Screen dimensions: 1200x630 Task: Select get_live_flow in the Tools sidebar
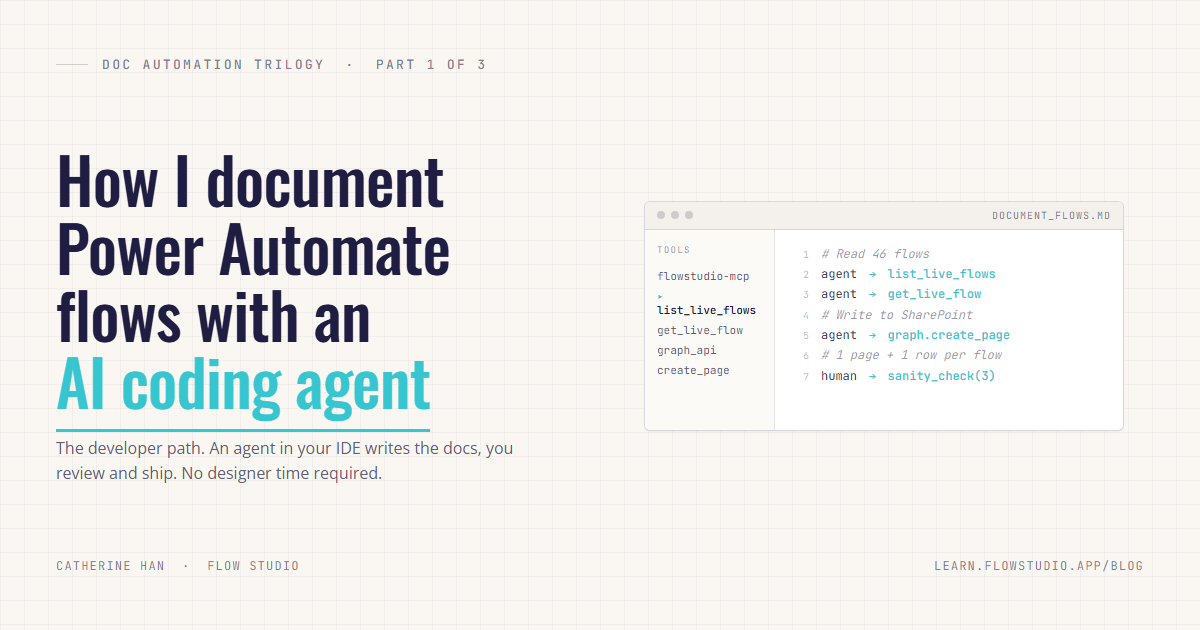click(700, 330)
